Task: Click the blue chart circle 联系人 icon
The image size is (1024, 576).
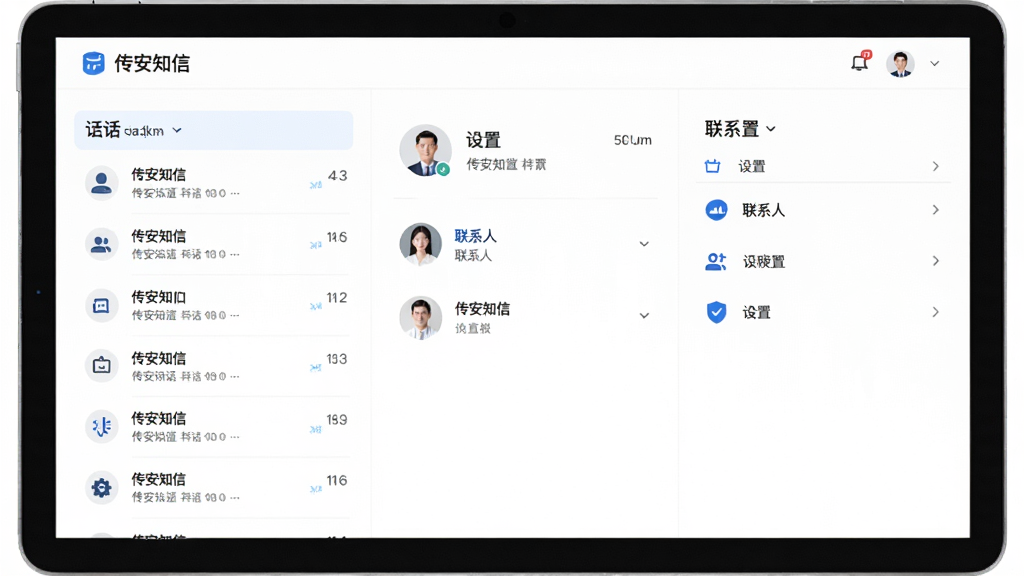Action: pyautogui.click(x=716, y=210)
